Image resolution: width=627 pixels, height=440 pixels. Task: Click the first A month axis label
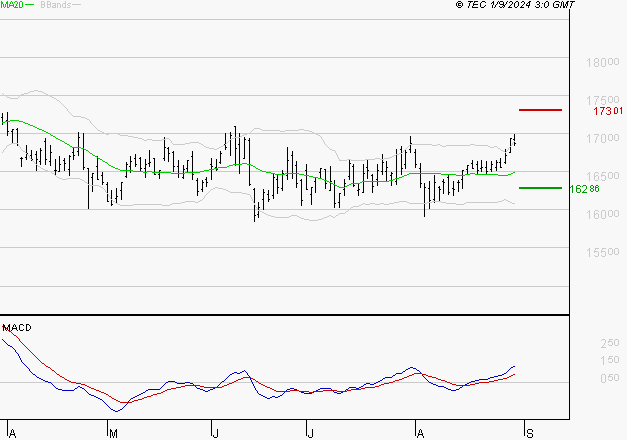[x=12, y=434]
